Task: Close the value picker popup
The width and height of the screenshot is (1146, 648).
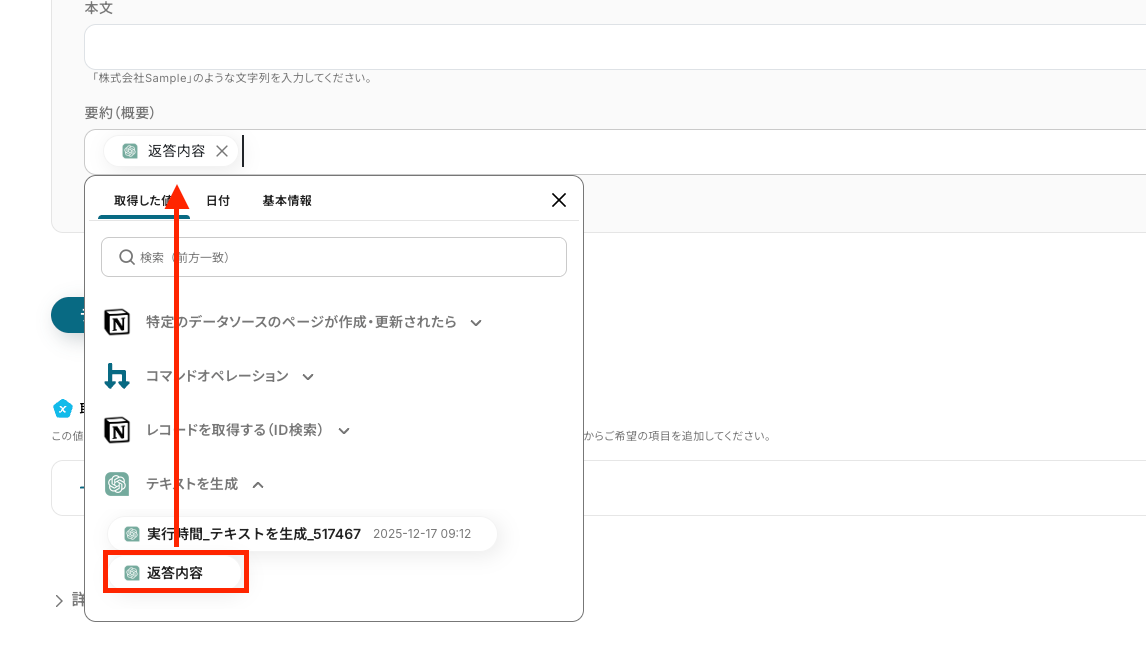Action: coord(559,200)
